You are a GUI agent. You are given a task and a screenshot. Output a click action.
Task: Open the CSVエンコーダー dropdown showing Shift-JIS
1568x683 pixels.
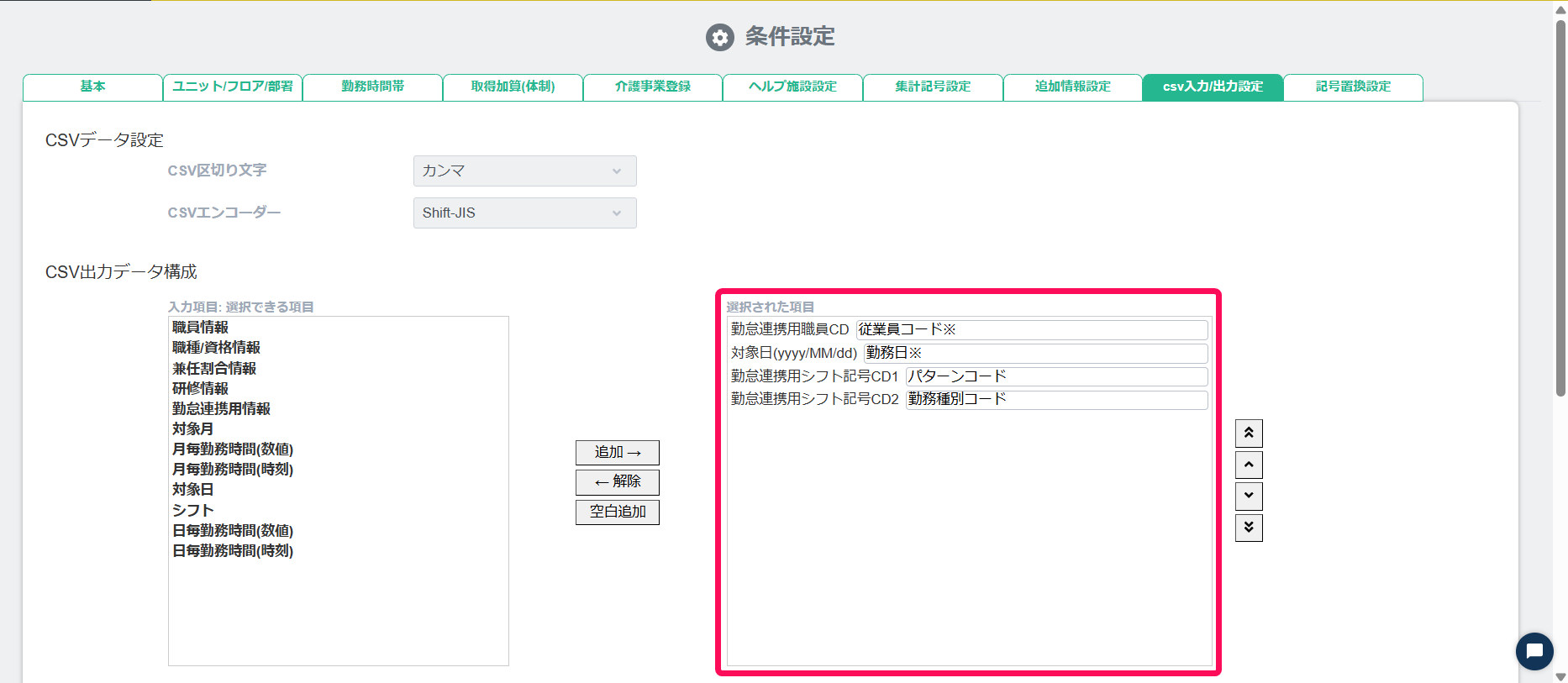pos(524,213)
